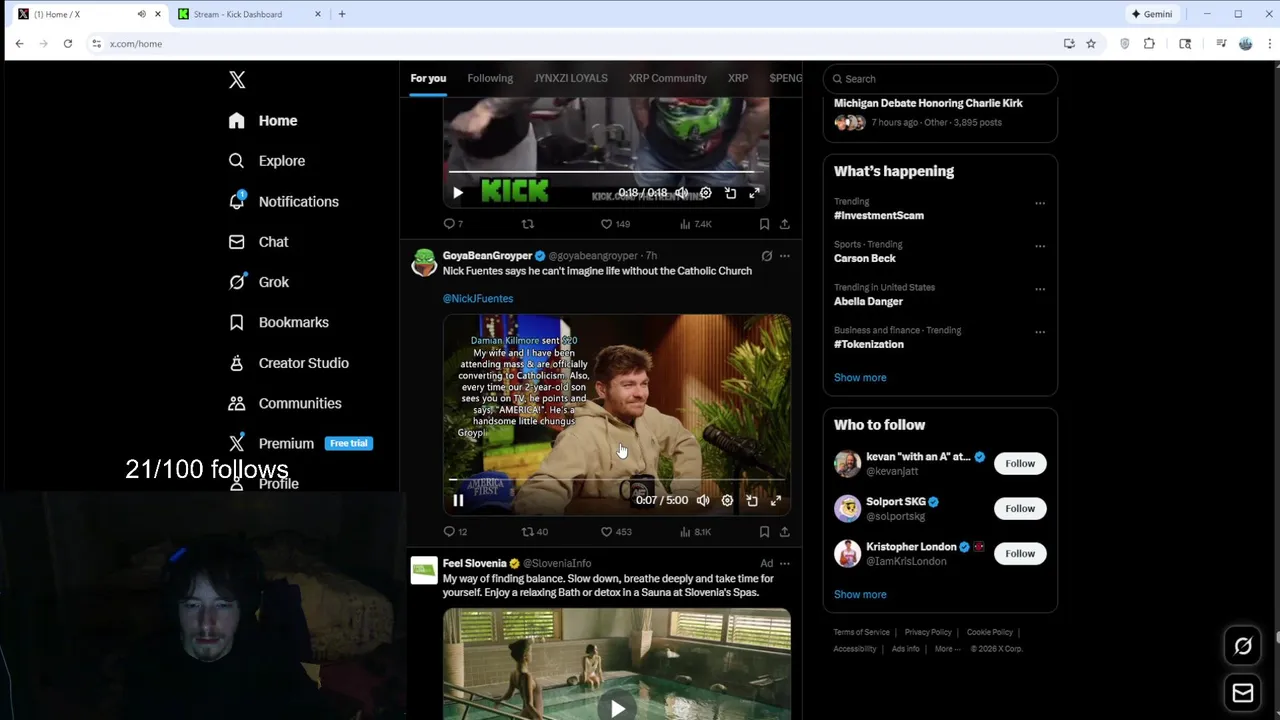Show more under Who to follow
The image size is (1280, 720).
[860, 594]
